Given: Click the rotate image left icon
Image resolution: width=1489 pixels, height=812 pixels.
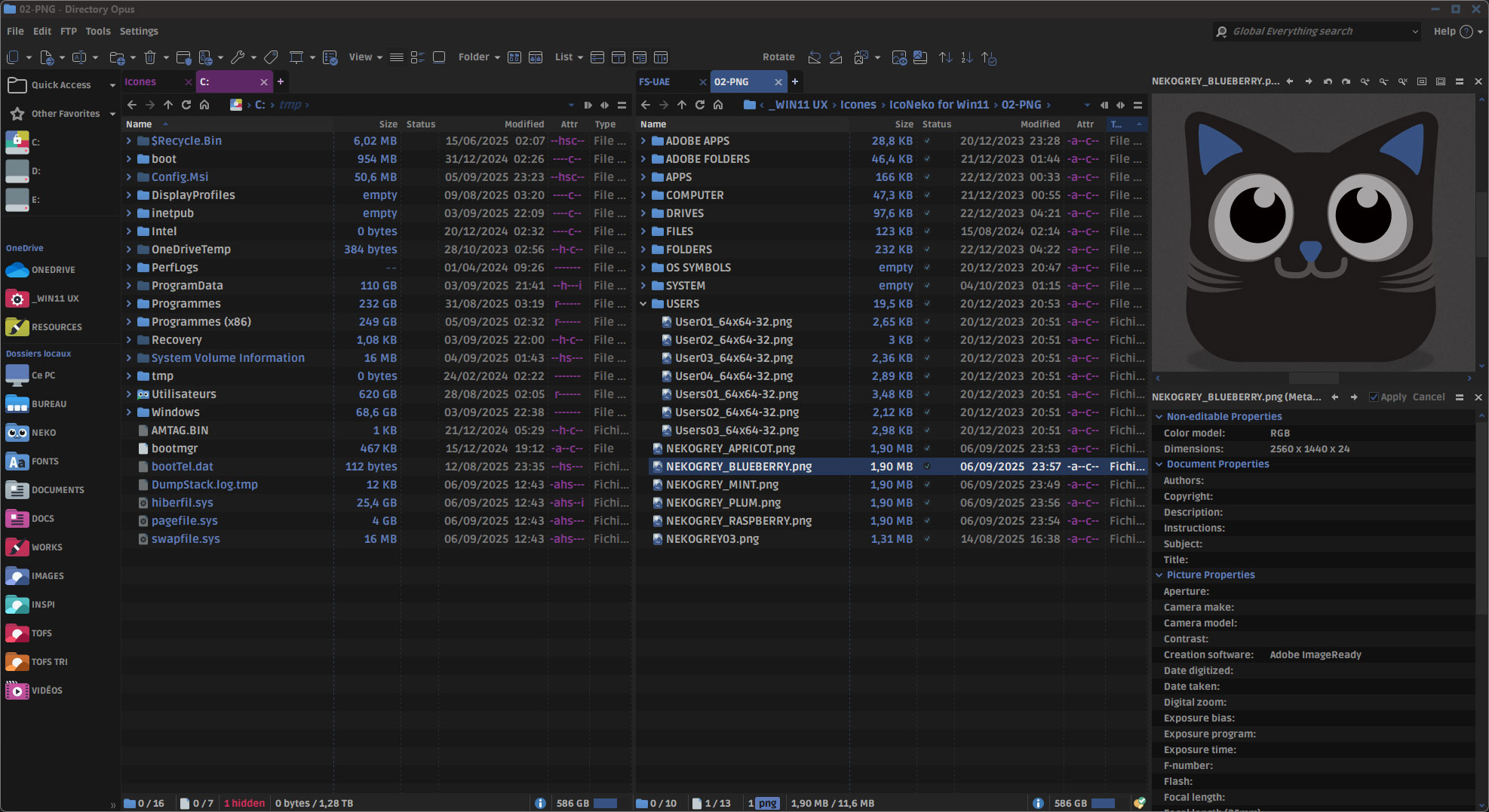Looking at the screenshot, I should pyautogui.click(x=814, y=57).
